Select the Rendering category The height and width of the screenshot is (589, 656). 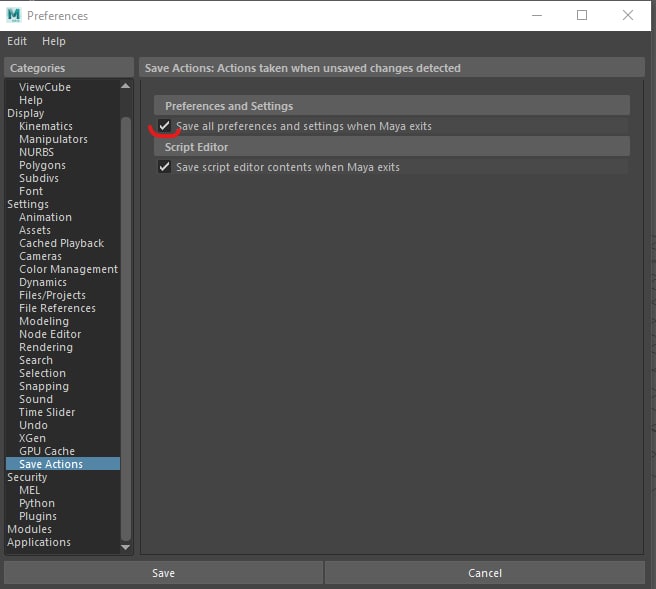coord(46,347)
